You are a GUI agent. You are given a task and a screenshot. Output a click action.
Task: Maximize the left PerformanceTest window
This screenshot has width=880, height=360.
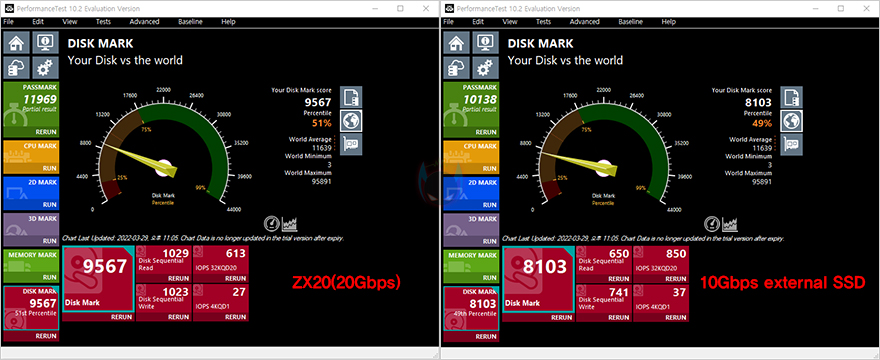pyautogui.click(x=400, y=8)
